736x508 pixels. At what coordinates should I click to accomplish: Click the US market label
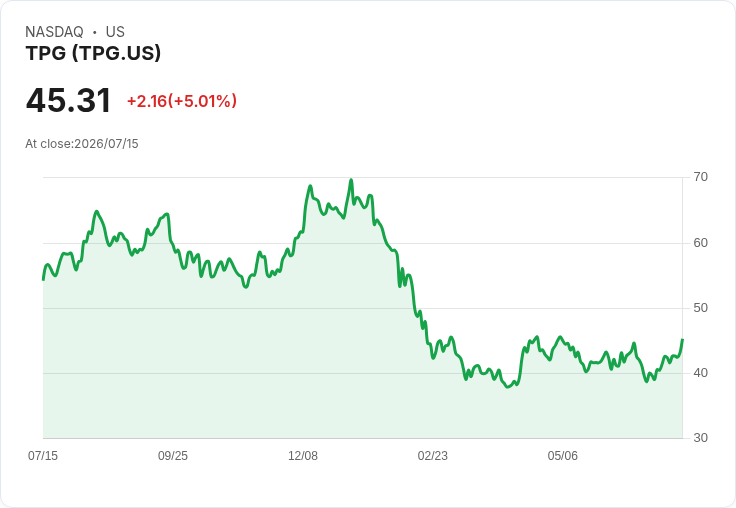click(115, 32)
